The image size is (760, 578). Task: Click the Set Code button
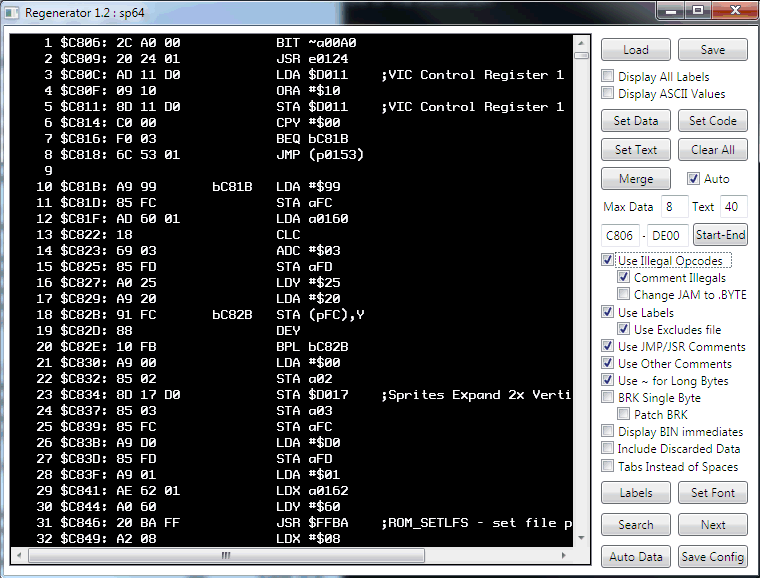point(712,121)
